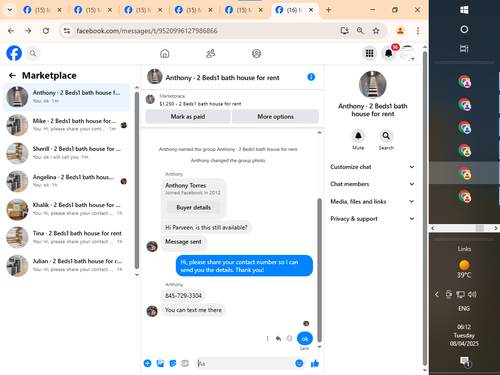This screenshot has height=375, width=500.
Task: Expand Media, files and links section
Action: pos(372,201)
